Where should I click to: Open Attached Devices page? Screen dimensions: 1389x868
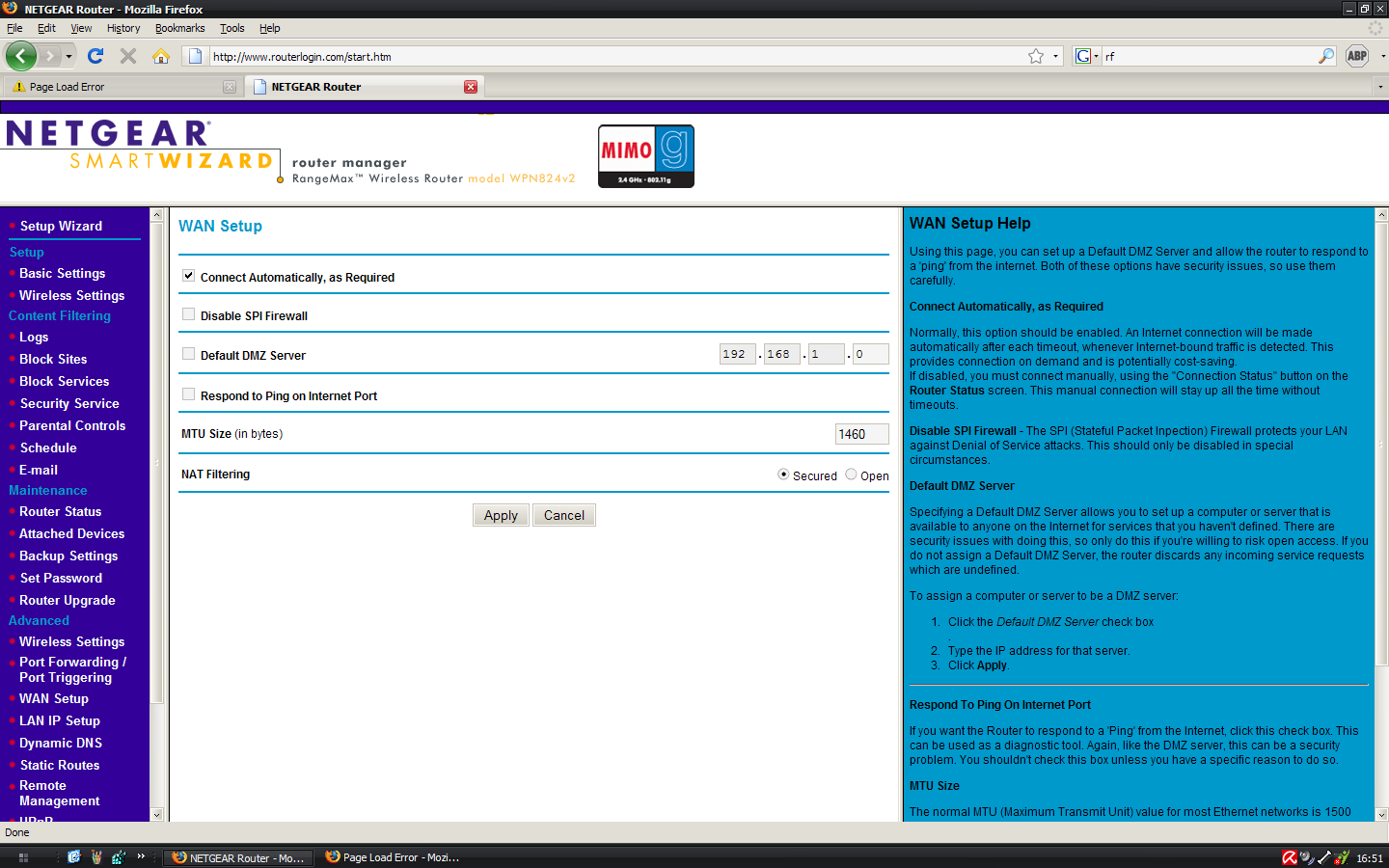point(72,533)
